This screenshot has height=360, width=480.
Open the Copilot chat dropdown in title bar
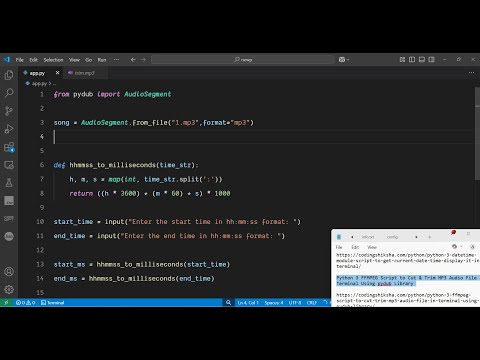point(344,60)
